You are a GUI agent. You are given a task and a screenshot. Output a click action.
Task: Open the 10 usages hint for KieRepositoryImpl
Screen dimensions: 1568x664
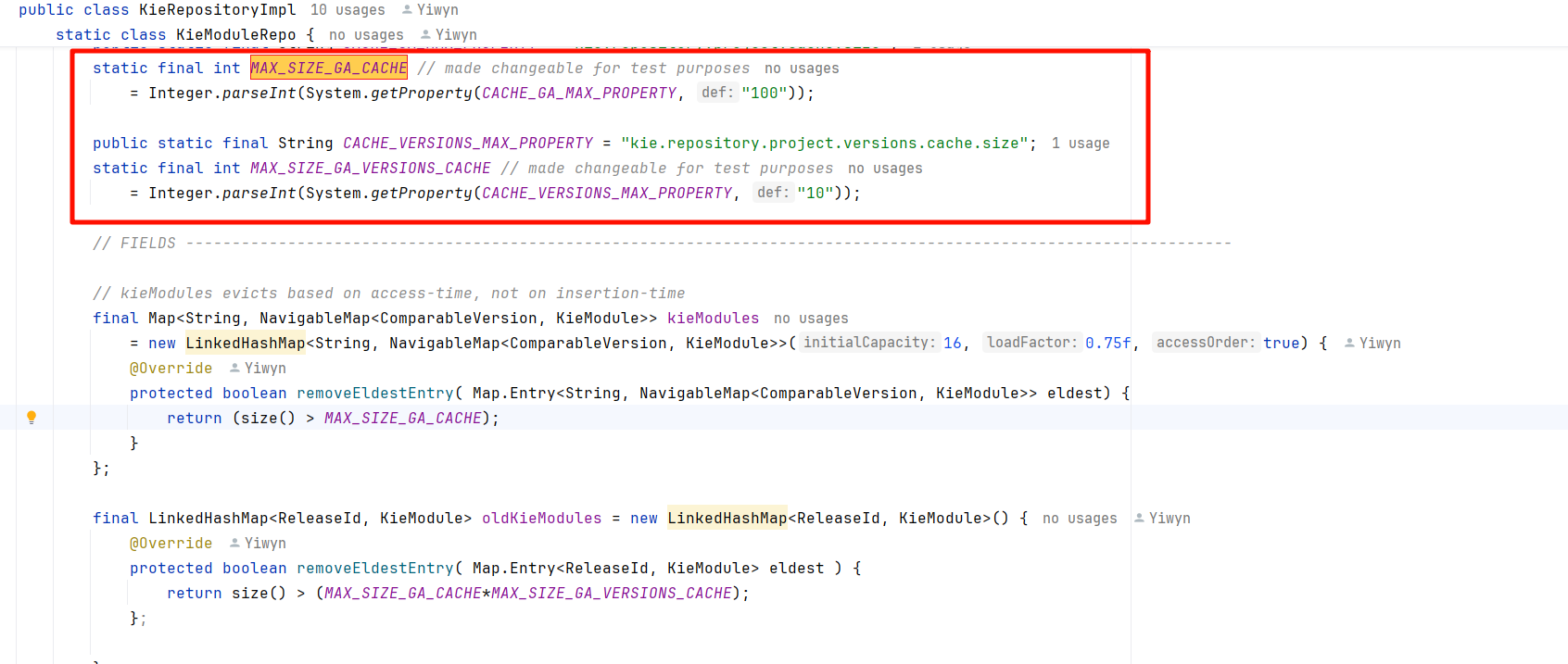click(348, 10)
